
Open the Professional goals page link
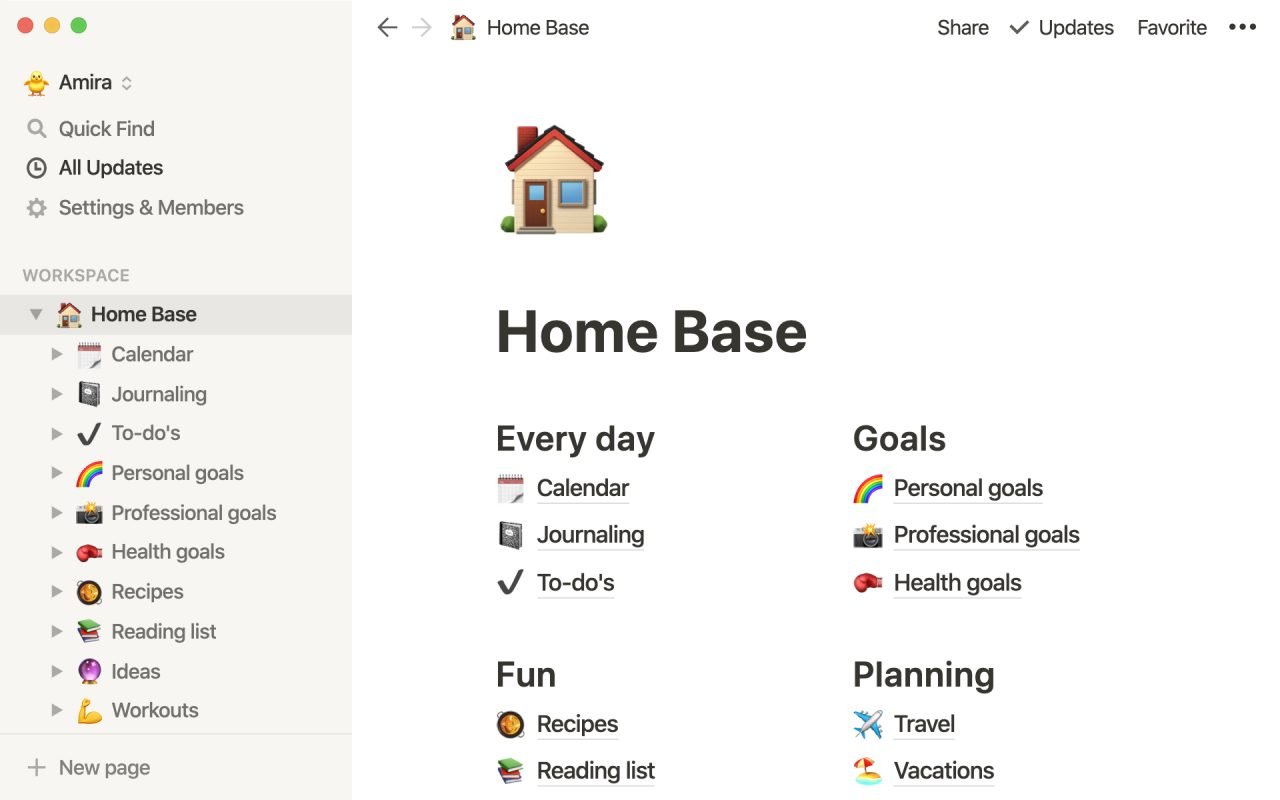(986, 535)
